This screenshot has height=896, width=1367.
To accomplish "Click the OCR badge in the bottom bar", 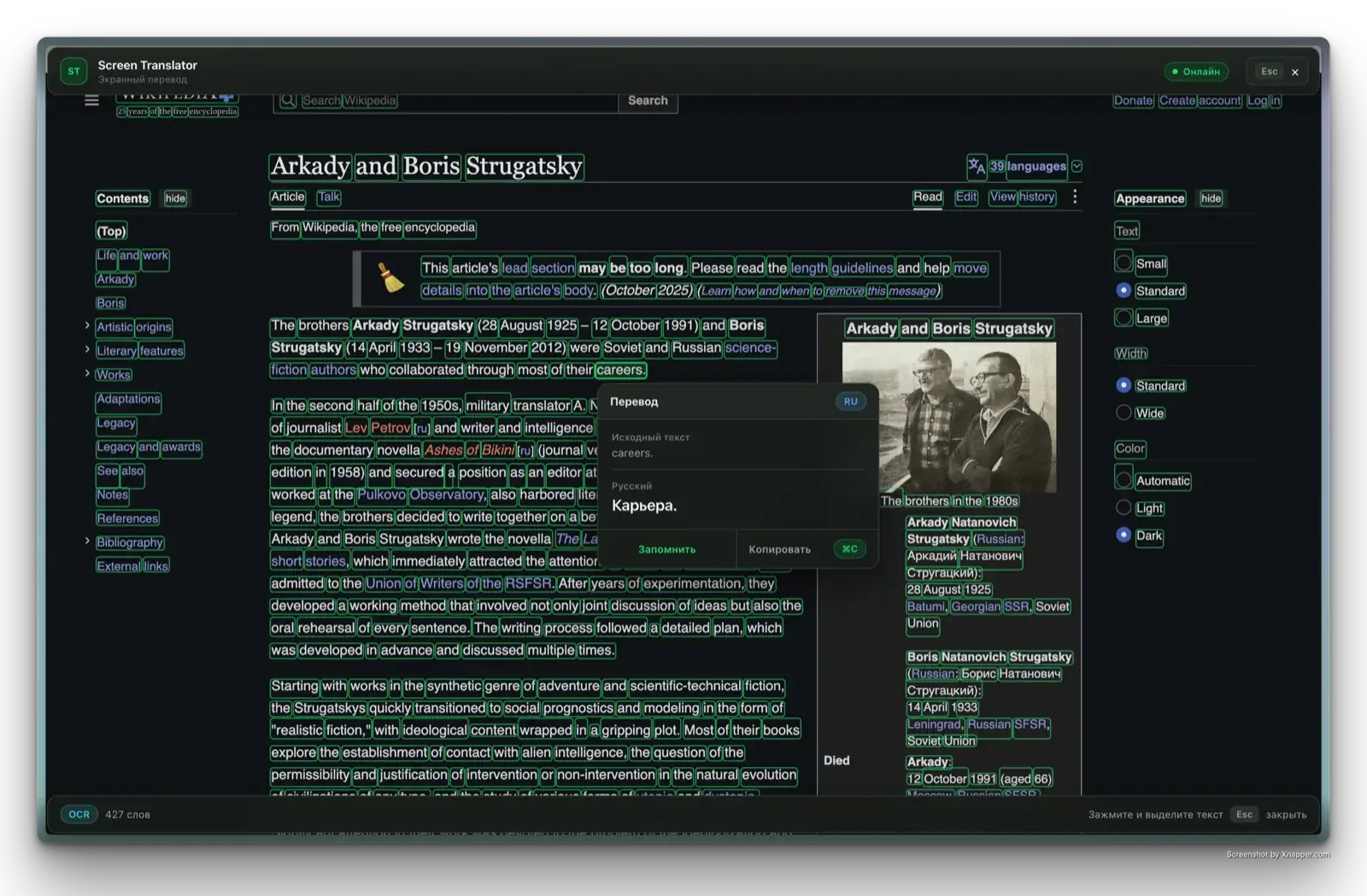I will 79,814.
